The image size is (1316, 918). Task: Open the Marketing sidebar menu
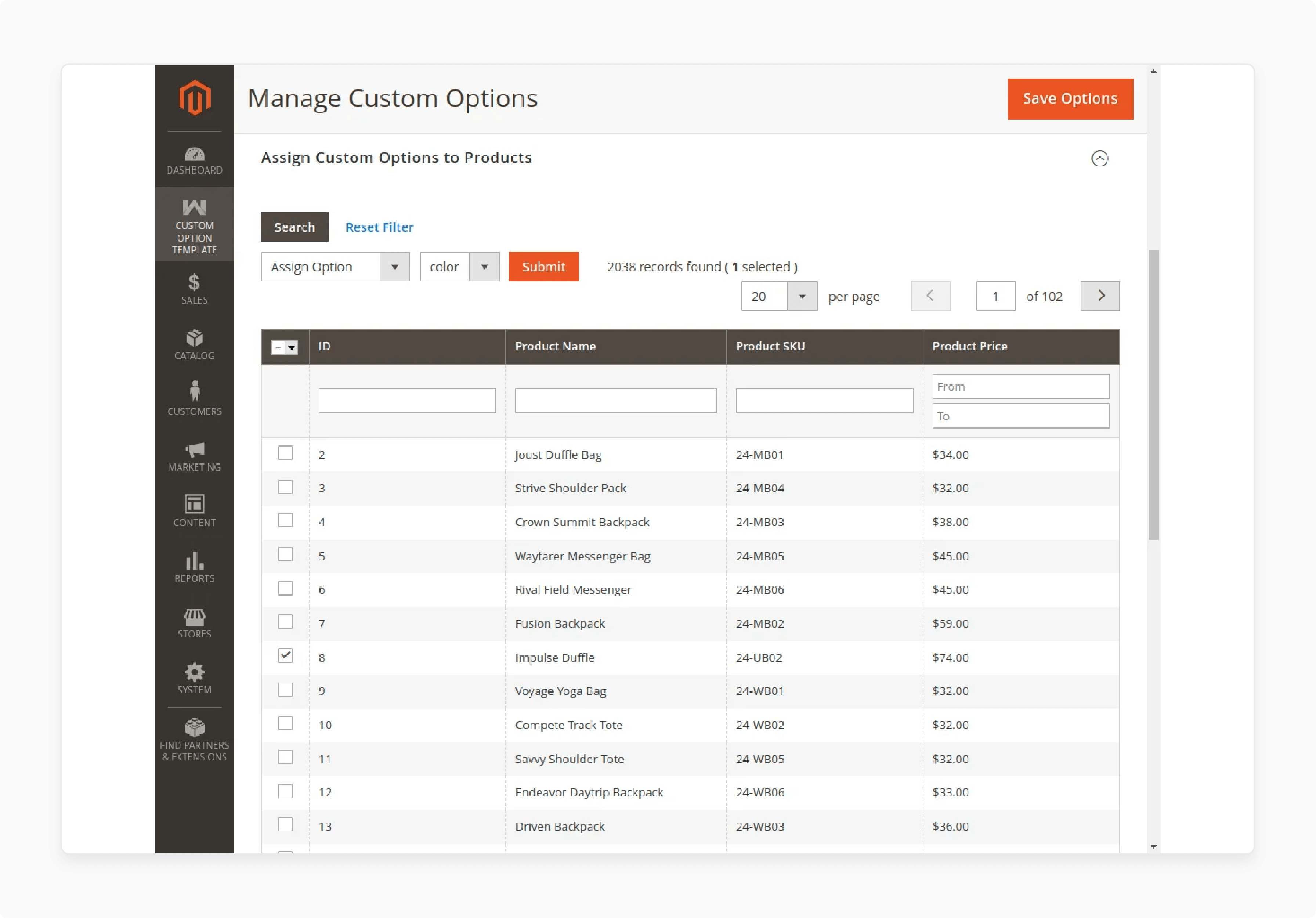click(x=194, y=457)
